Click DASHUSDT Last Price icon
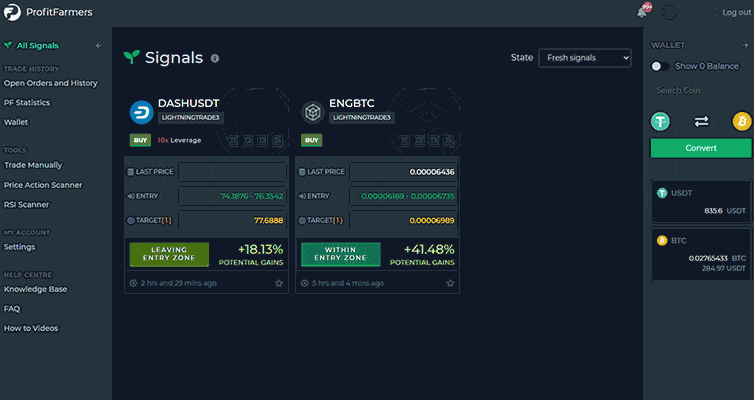The width and height of the screenshot is (754, 400). coord(130,172)
